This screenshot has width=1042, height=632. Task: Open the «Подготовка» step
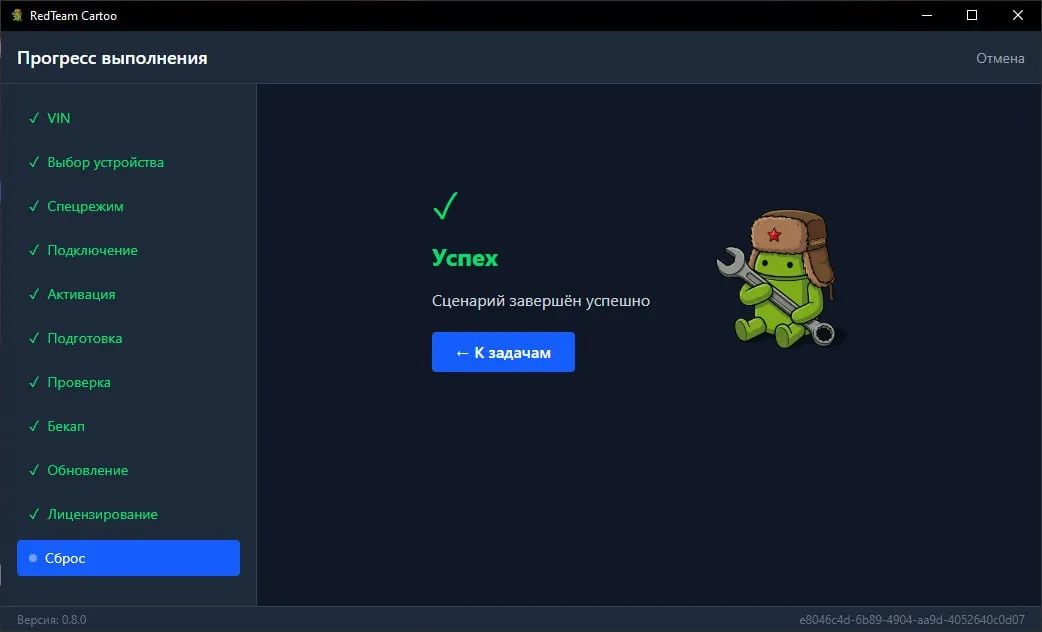[128, 338]
